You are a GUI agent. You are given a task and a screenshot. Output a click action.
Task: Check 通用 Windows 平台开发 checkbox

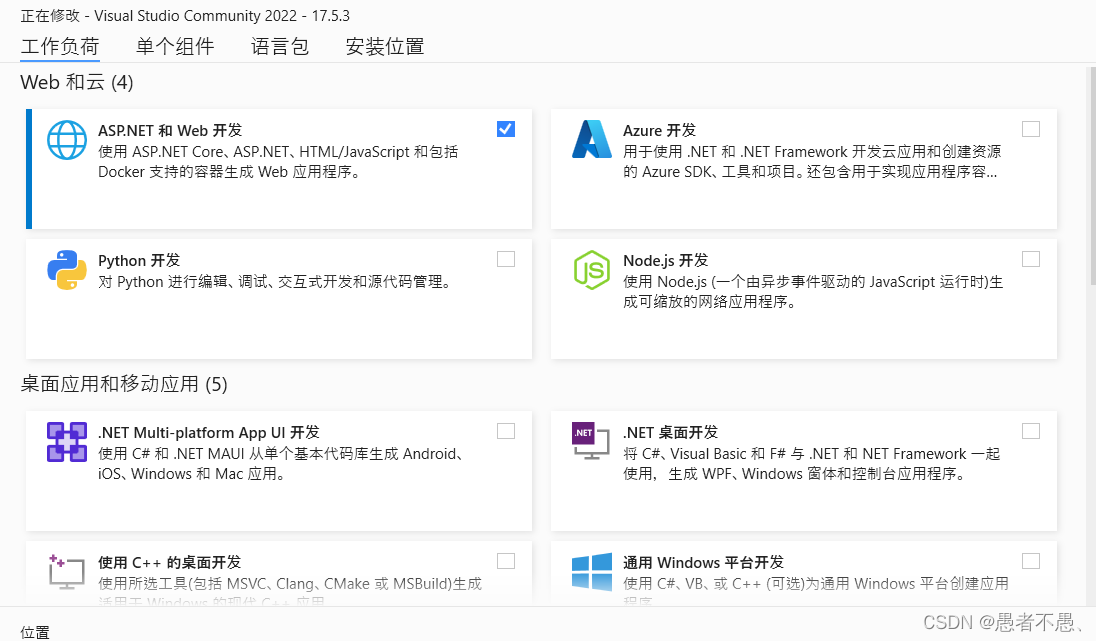1031,561
